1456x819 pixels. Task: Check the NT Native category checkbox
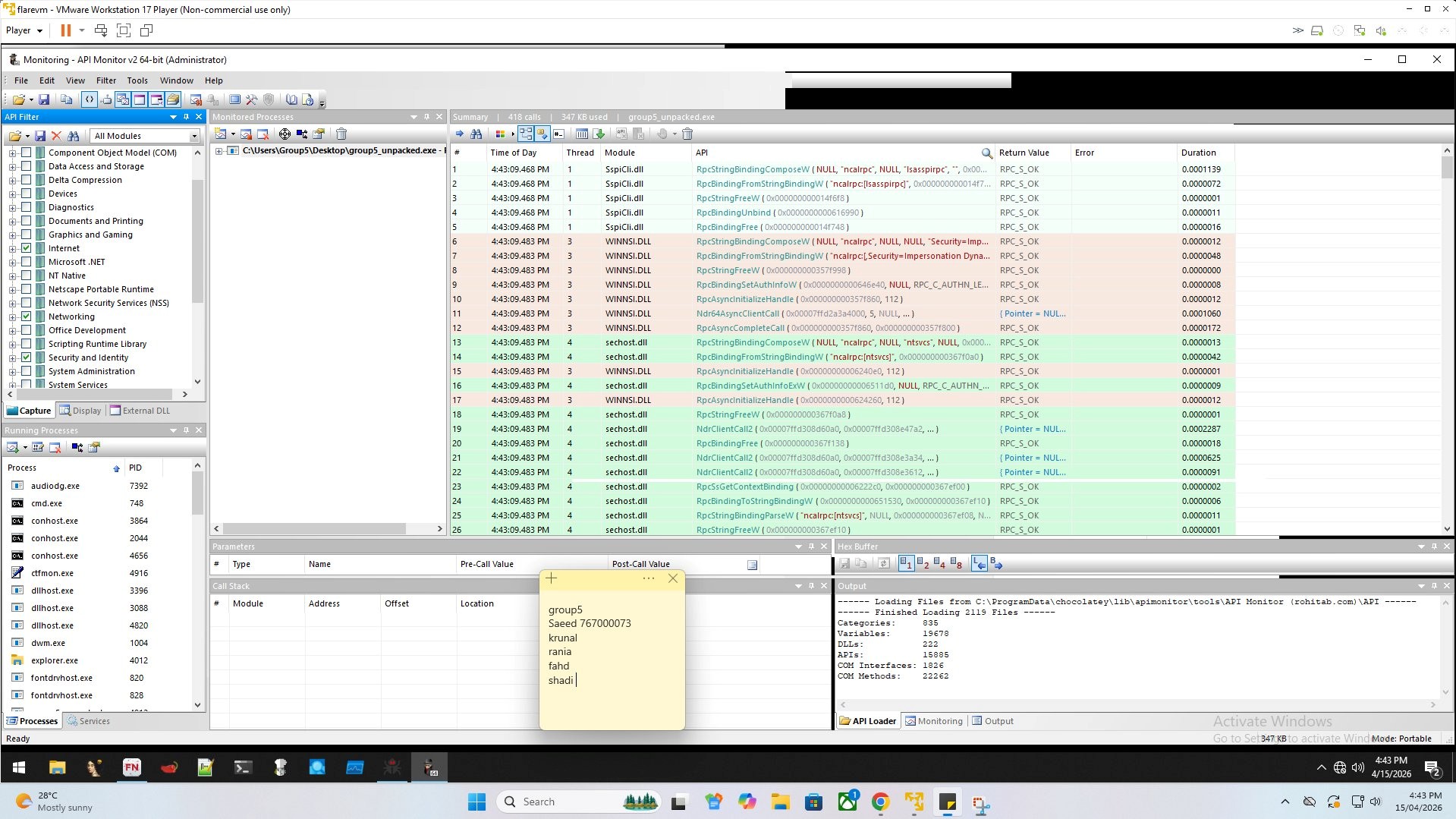[x=27, y=276]
